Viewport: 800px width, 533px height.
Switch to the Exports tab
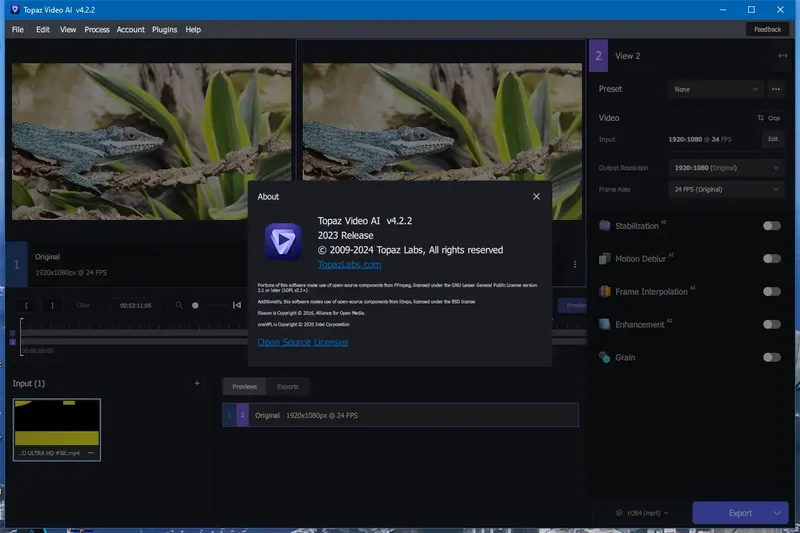(x=288, y=387)
